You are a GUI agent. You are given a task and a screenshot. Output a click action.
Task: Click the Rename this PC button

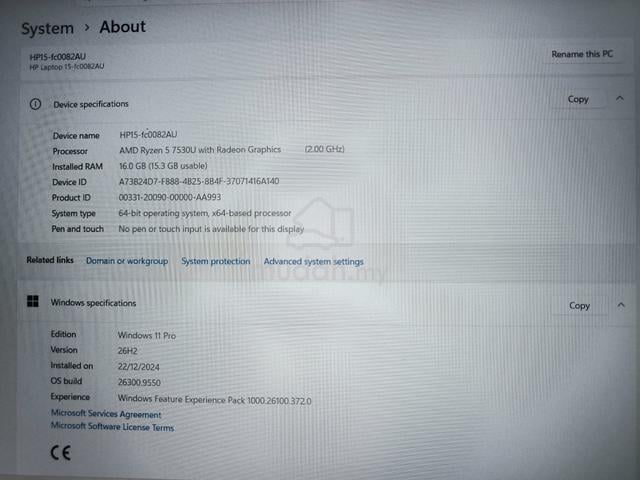[x=582, y=54]
